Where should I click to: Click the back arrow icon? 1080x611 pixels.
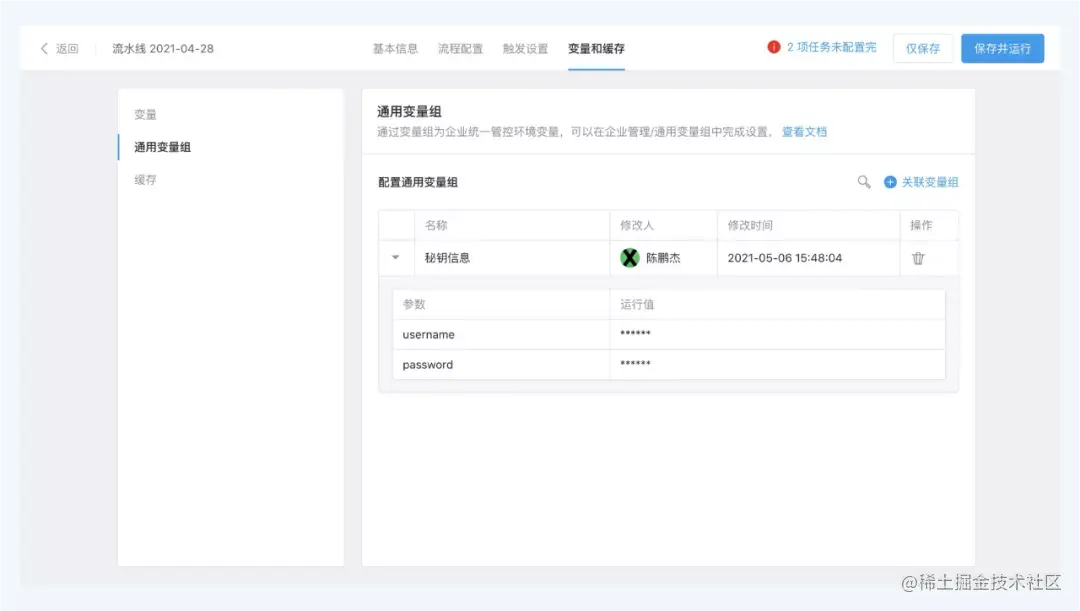click(44, 48)
